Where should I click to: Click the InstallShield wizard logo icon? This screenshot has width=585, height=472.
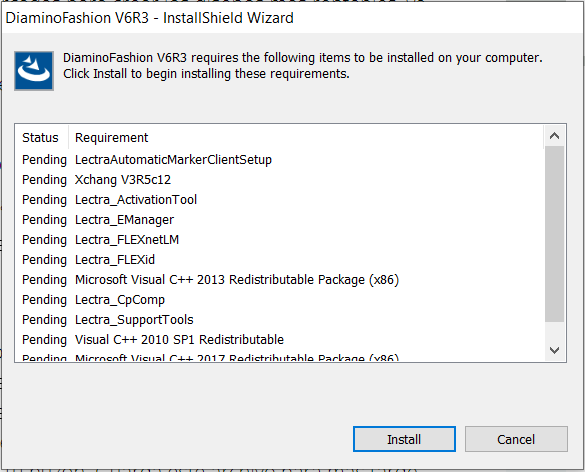pyautogui.click(x=34, y=71)
